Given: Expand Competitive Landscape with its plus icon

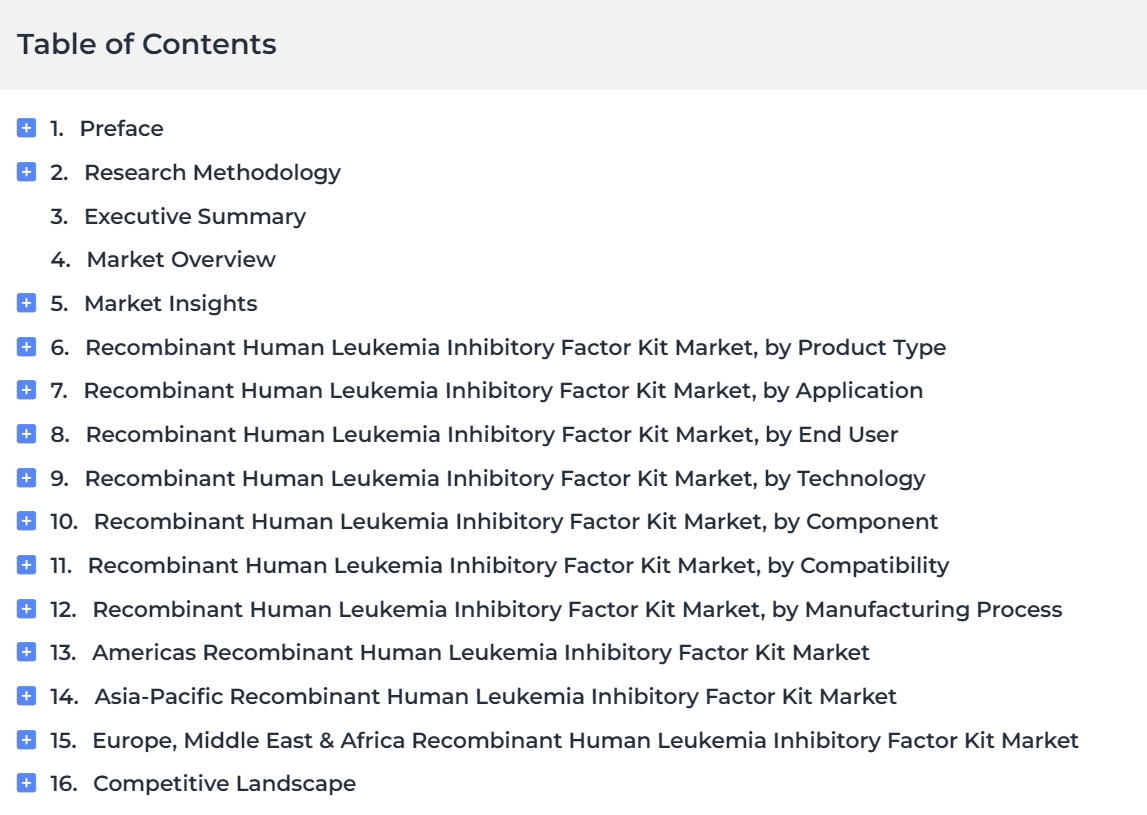Looking at the screenshot, I should pyautogui.click(x=26, y=783).
